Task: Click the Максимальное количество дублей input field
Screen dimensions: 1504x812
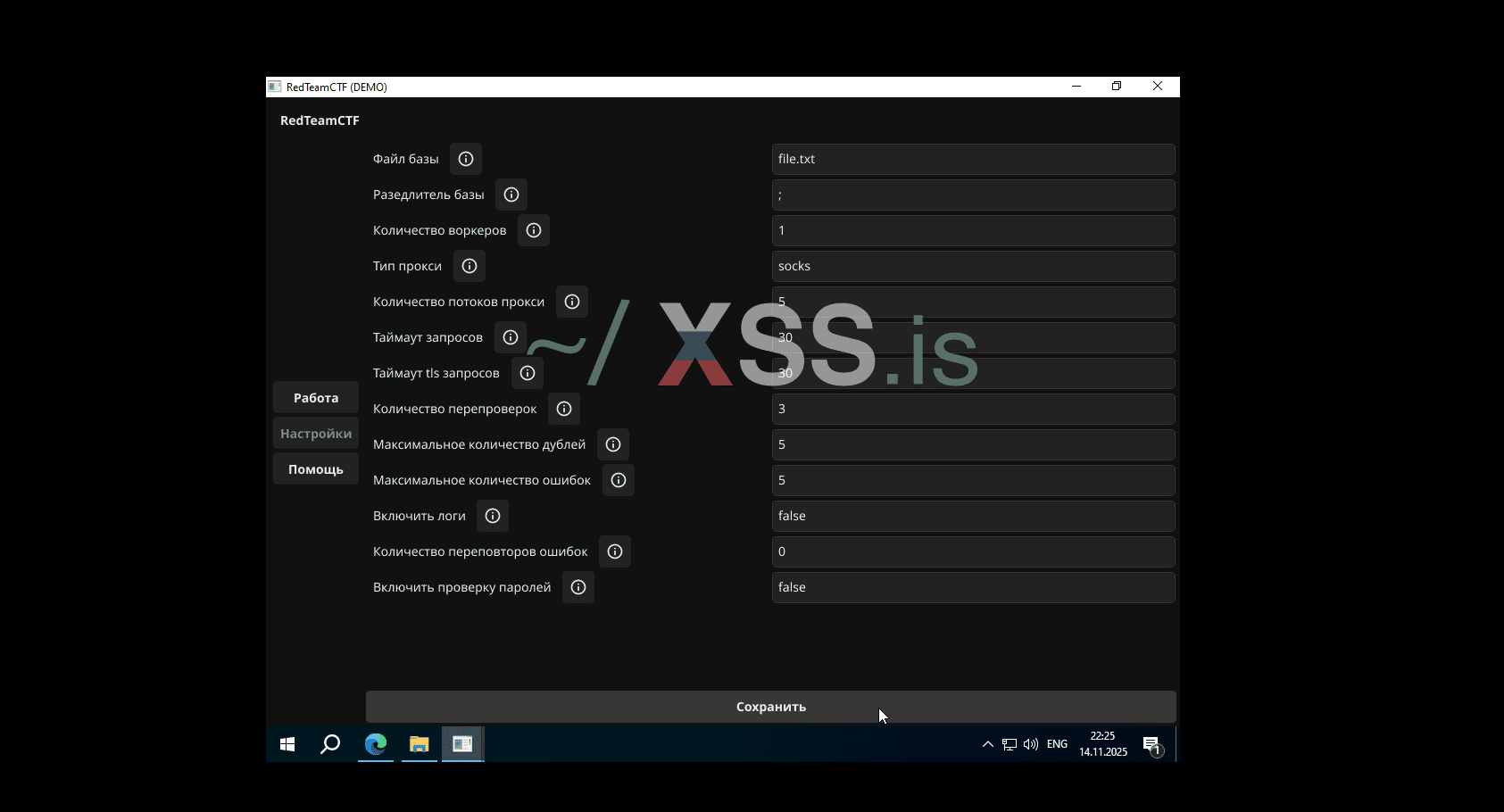Action: point(973,444)
